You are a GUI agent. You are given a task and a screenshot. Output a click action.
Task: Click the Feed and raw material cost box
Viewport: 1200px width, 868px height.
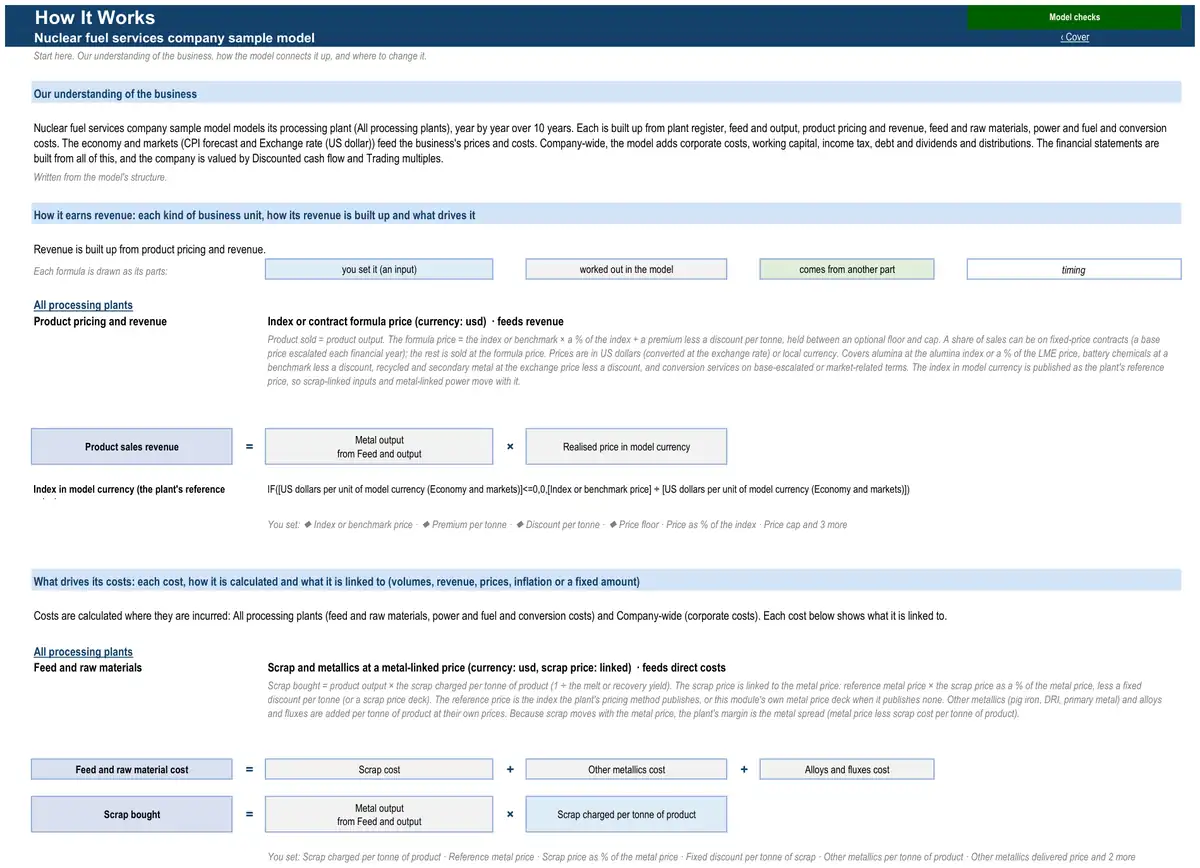click(x=132, y=770)
